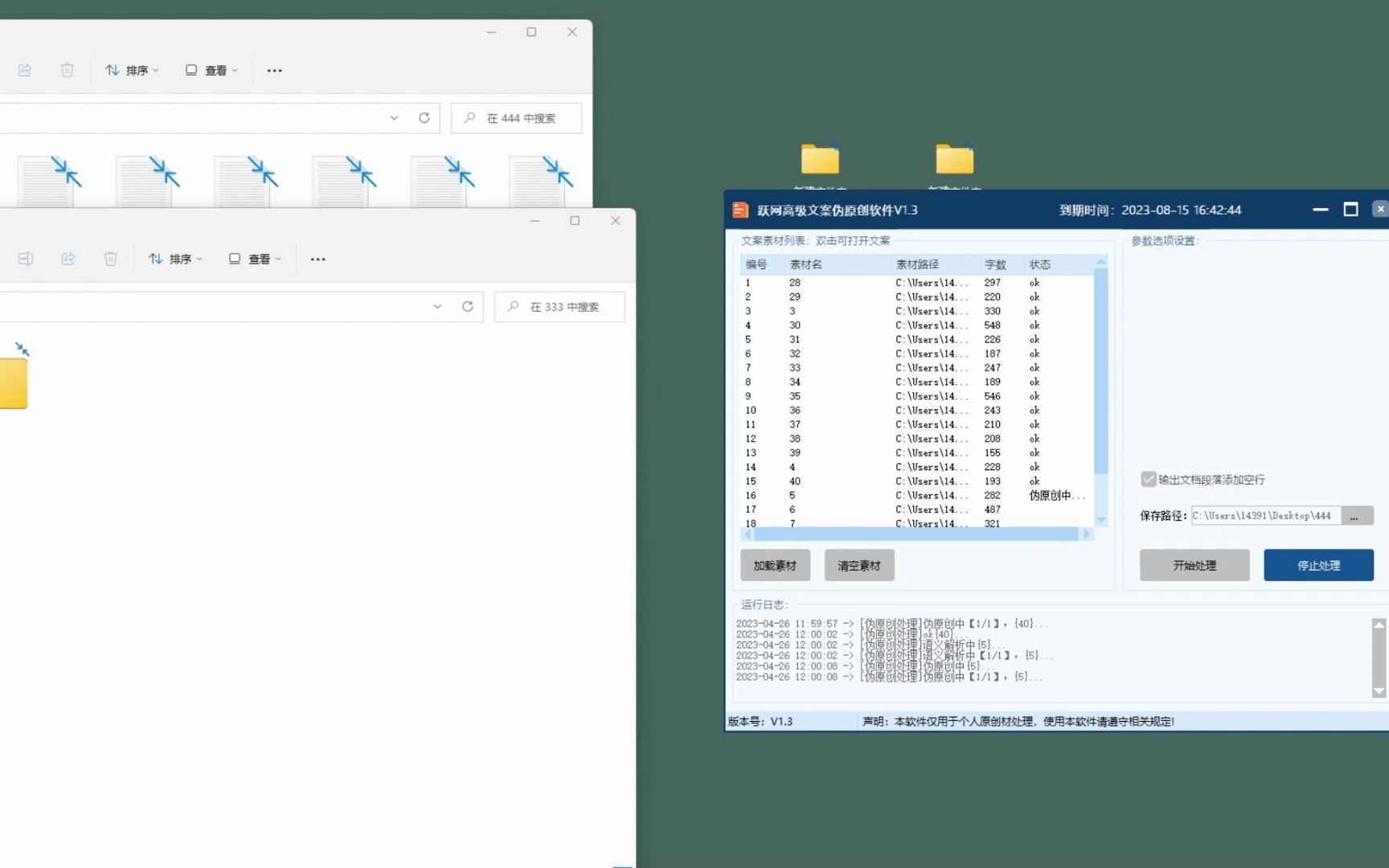Viewport: 1389px width, 868px height.
Task: Select the last text file icon in the 444 window
Action: [540, 182]
